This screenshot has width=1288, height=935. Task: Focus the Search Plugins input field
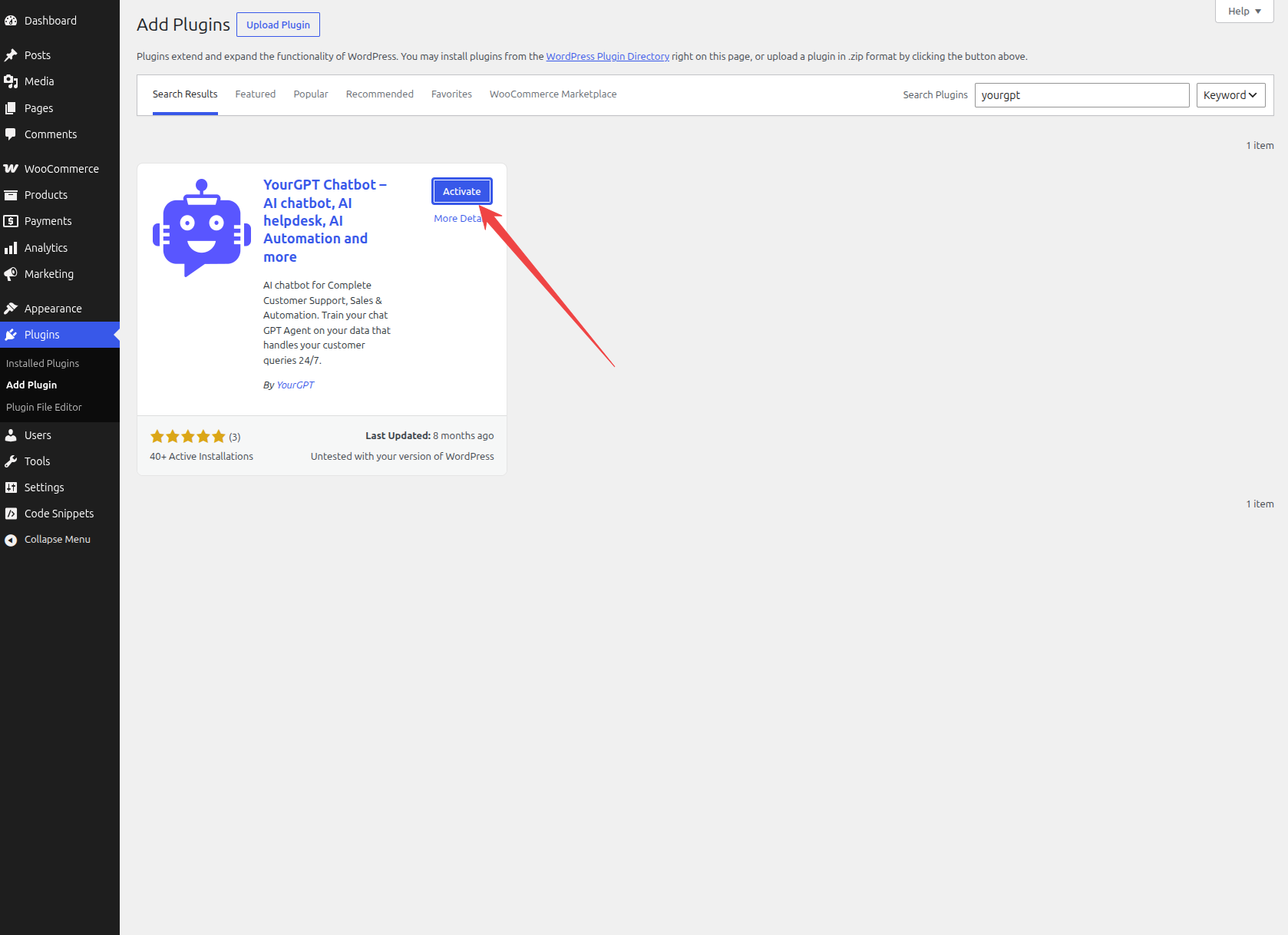pos(1082,95)
